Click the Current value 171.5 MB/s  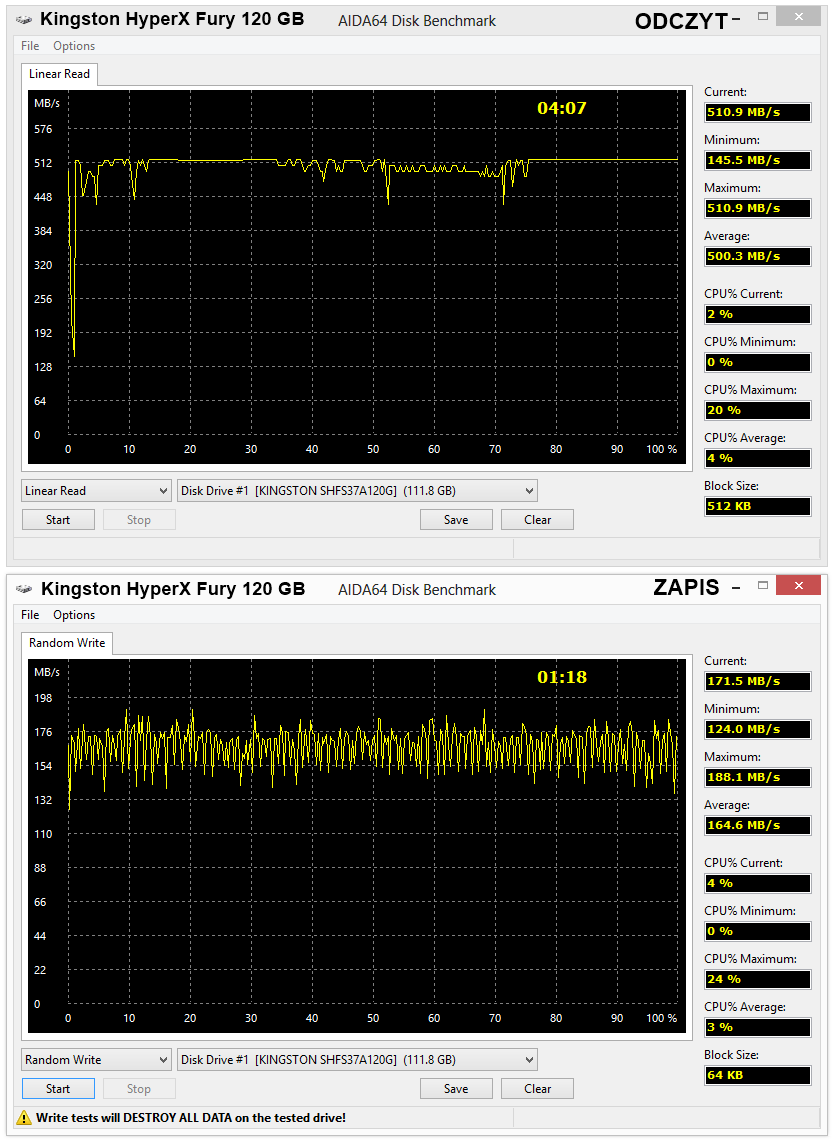[757, 682]
